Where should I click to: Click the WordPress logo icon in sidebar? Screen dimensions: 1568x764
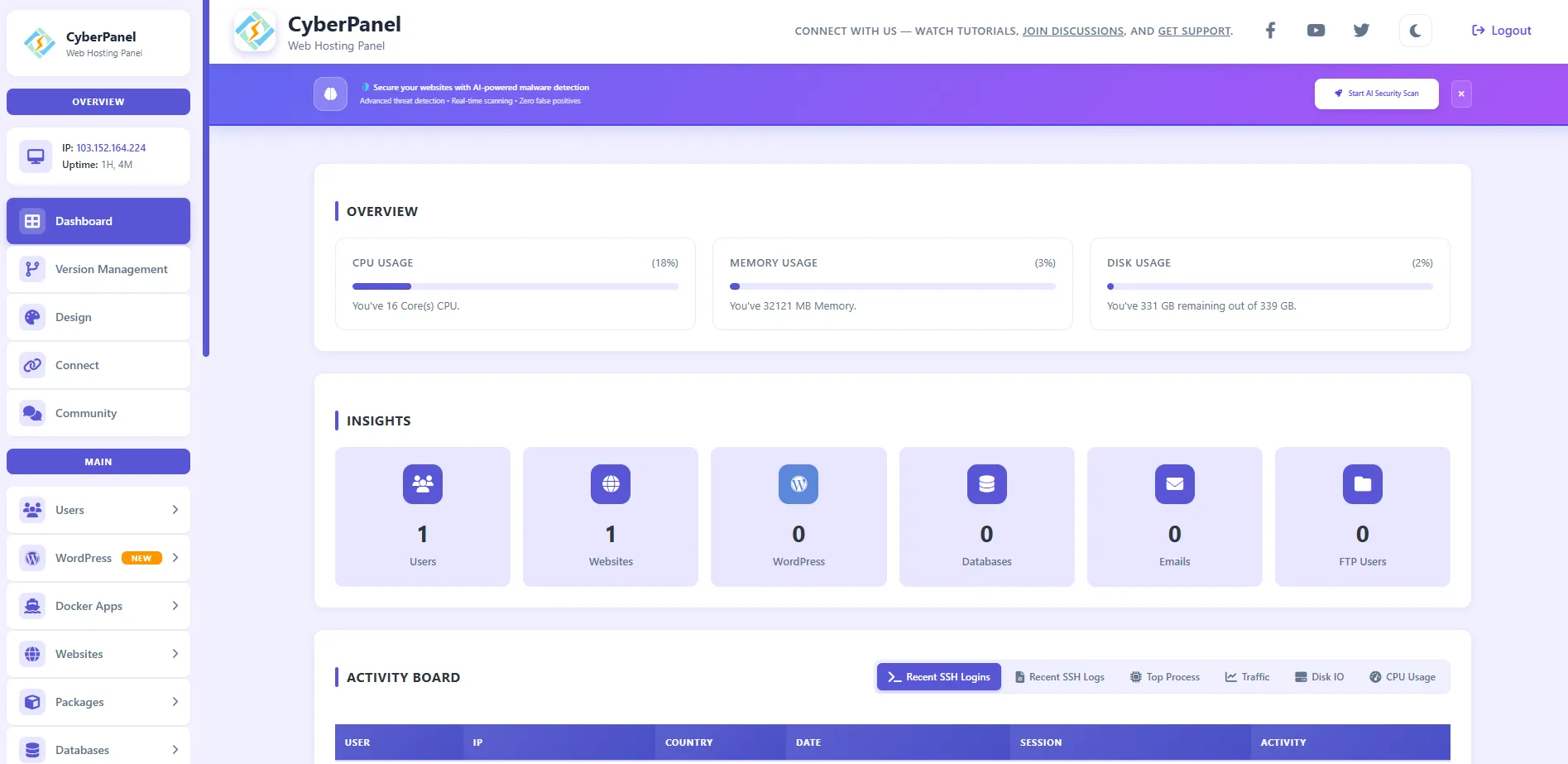point(32,558)
